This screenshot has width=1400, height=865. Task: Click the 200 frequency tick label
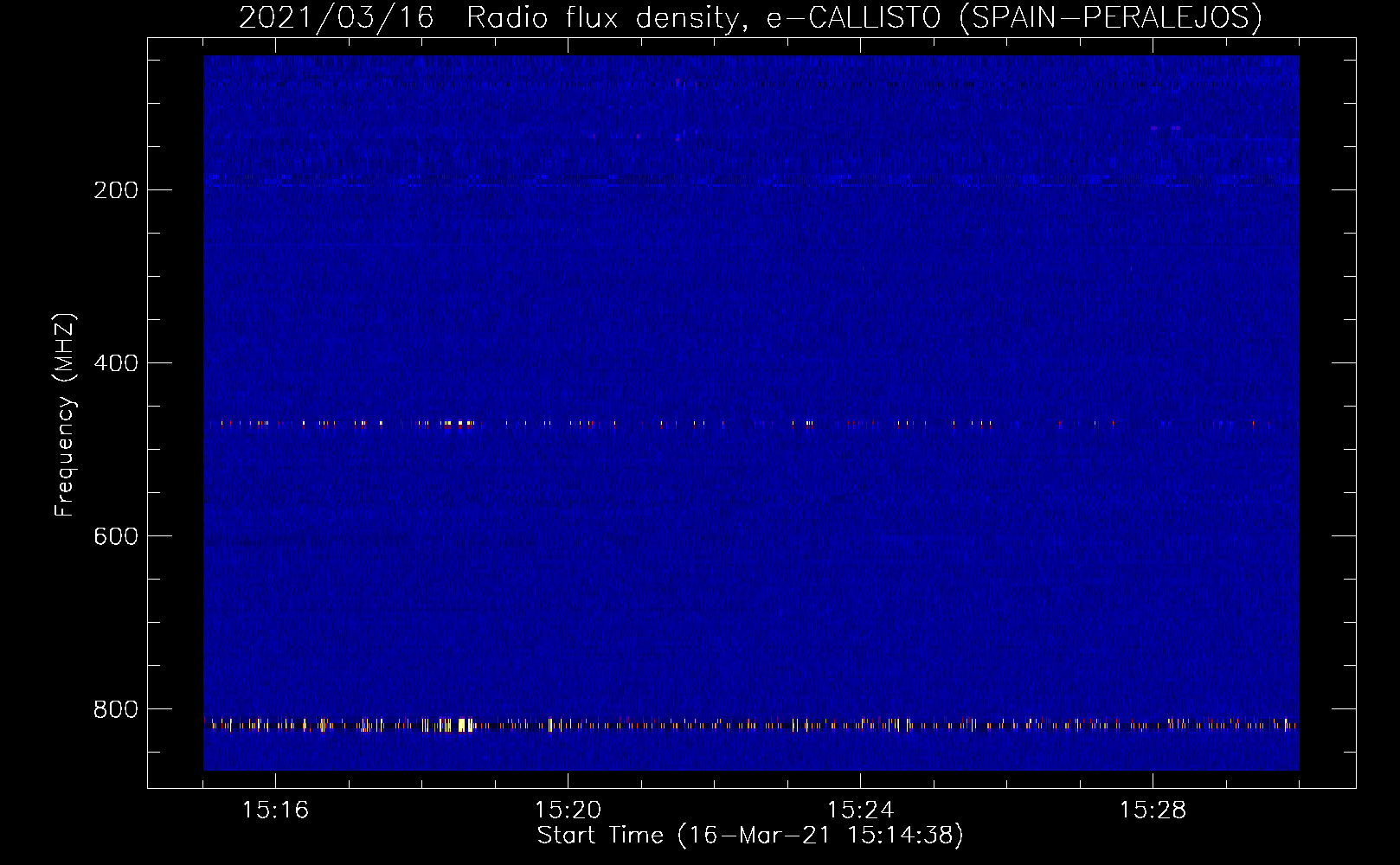(115, 190)
